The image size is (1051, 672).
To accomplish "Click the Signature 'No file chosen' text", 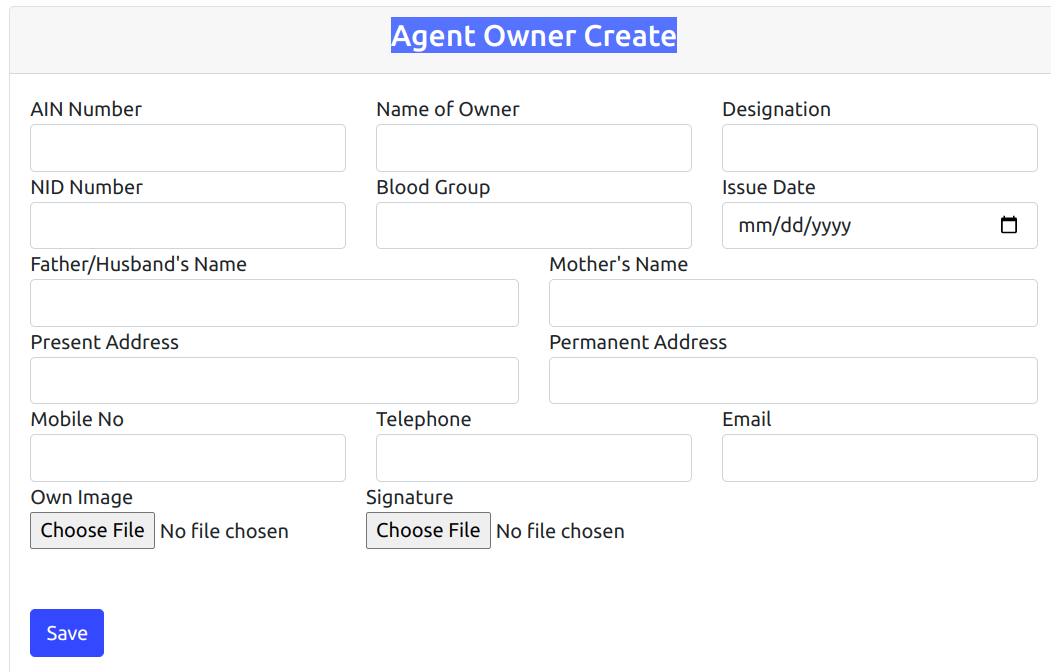I will (560, 531).
